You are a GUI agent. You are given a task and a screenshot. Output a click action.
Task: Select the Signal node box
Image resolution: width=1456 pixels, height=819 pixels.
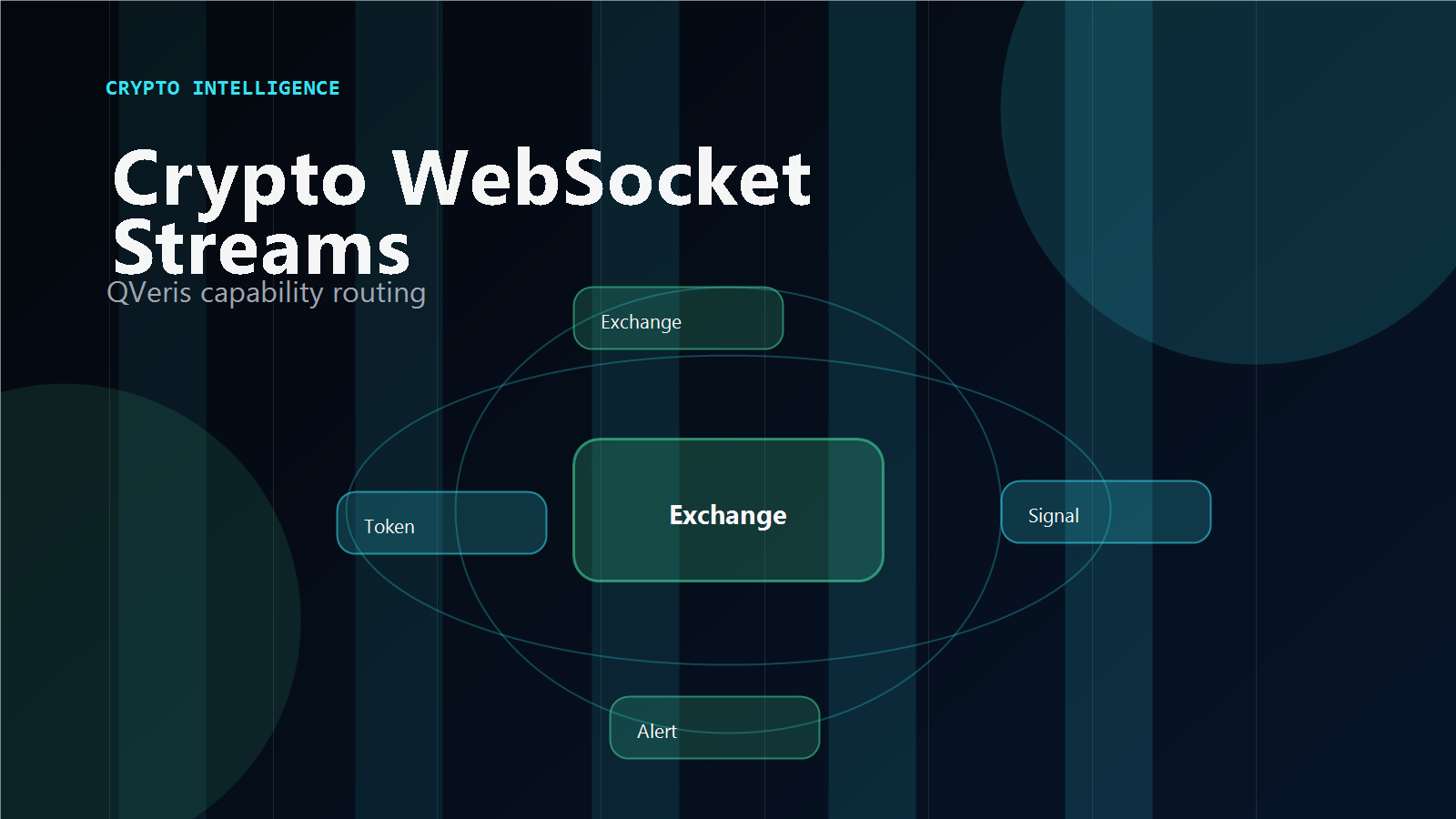click(x=1106, y=512)
